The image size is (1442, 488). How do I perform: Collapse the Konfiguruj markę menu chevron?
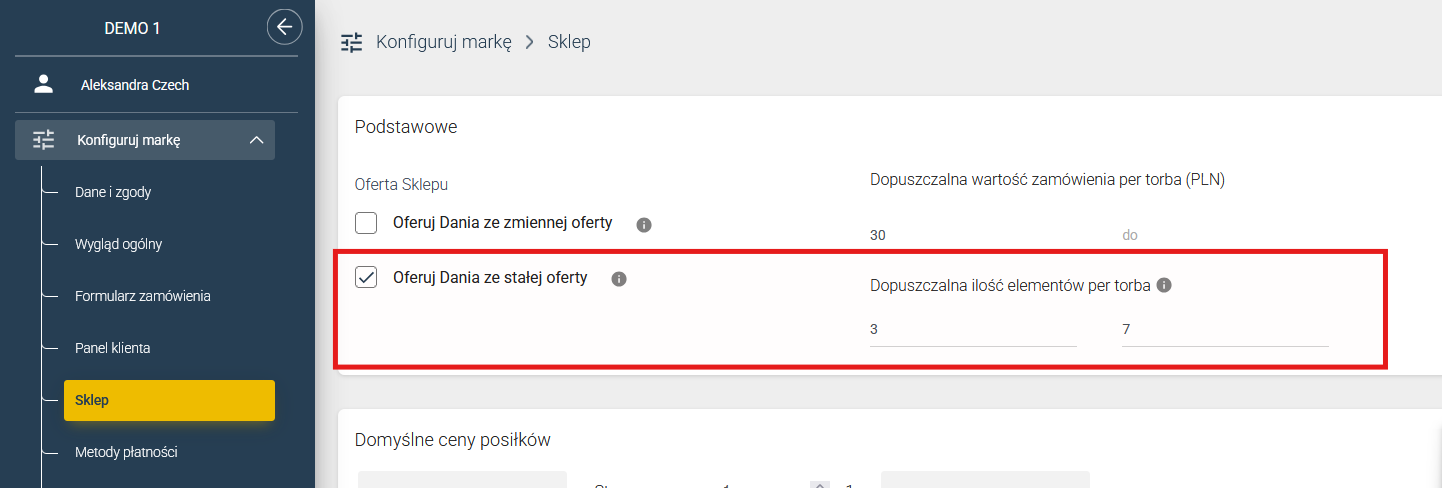tap(256, 140)
